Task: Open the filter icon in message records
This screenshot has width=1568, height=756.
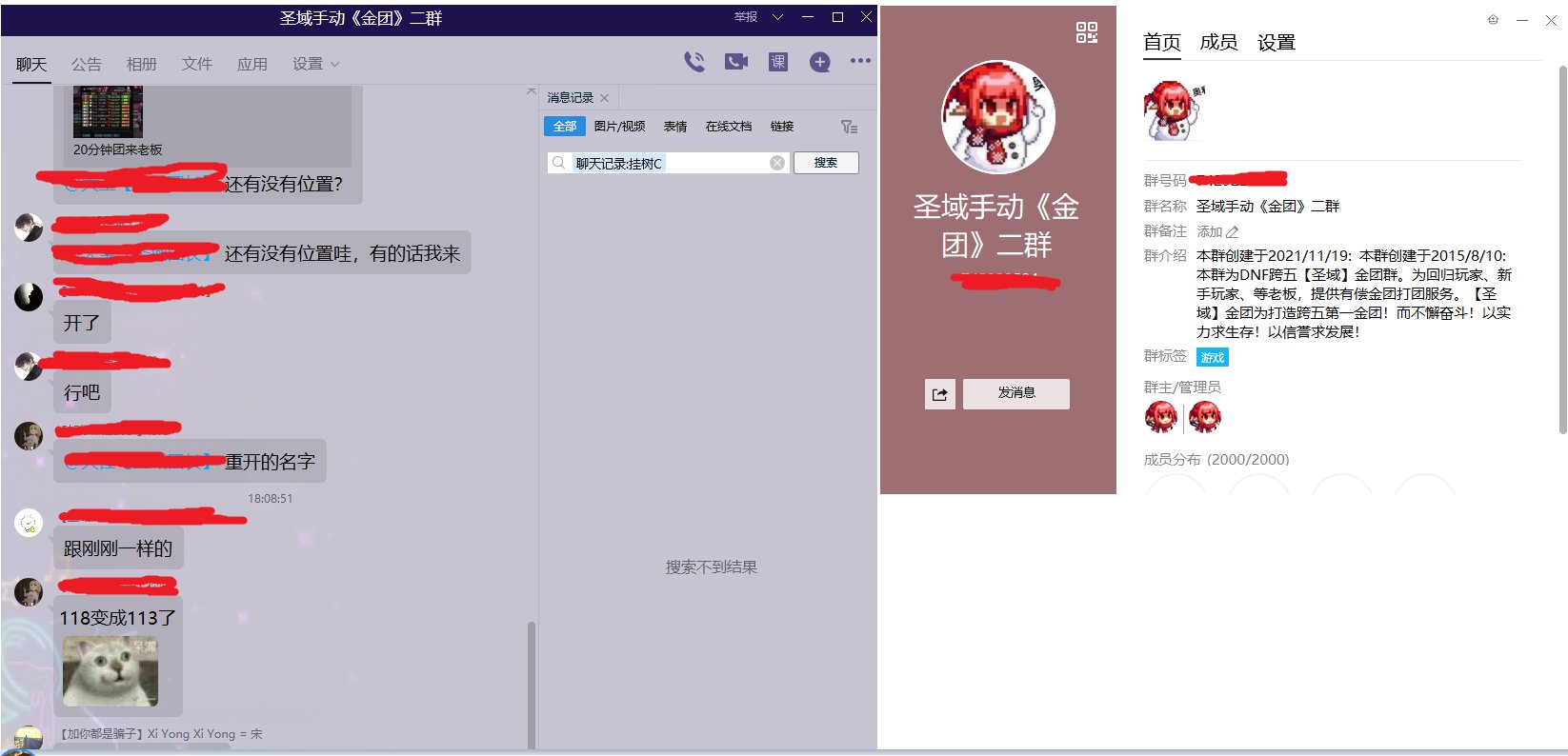Action: [849, 127]
